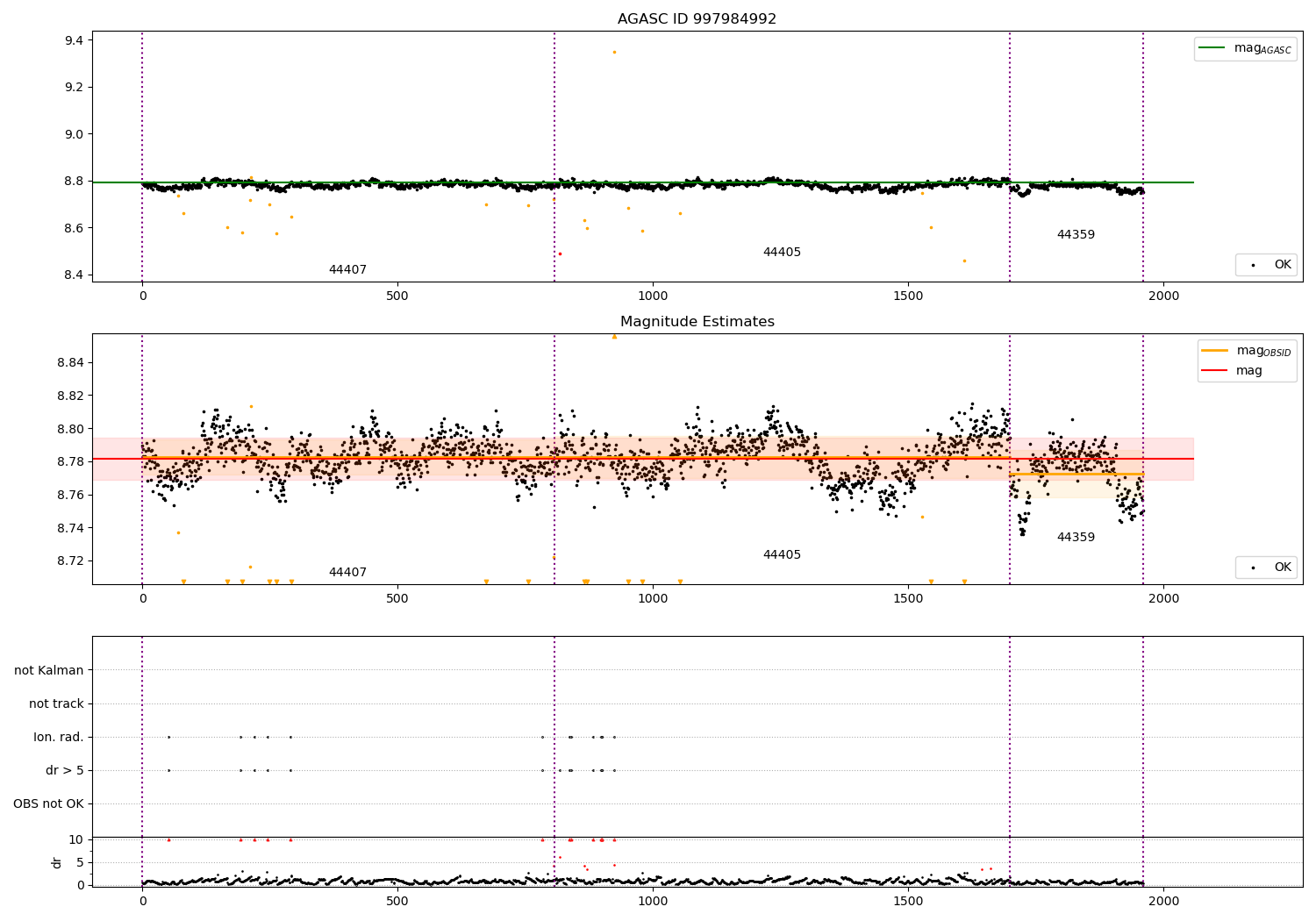
Task: Click the 8.84 y-tick in middle plot
Action: tap(71, 362)
